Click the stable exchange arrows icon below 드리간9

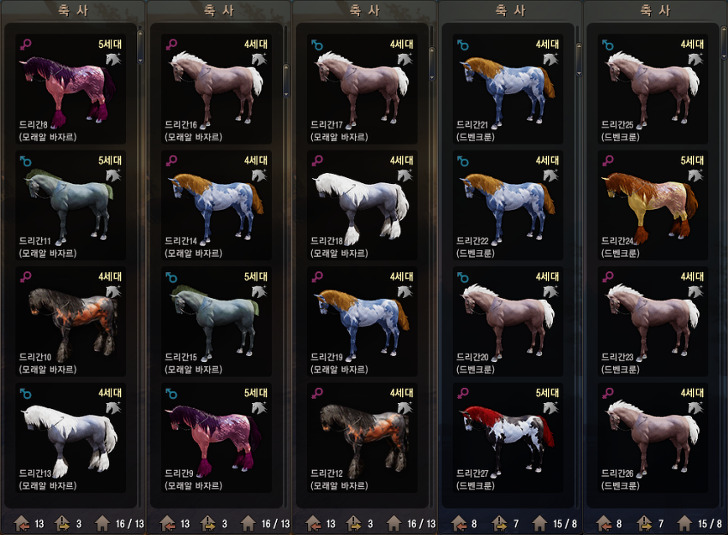[208, 523]
